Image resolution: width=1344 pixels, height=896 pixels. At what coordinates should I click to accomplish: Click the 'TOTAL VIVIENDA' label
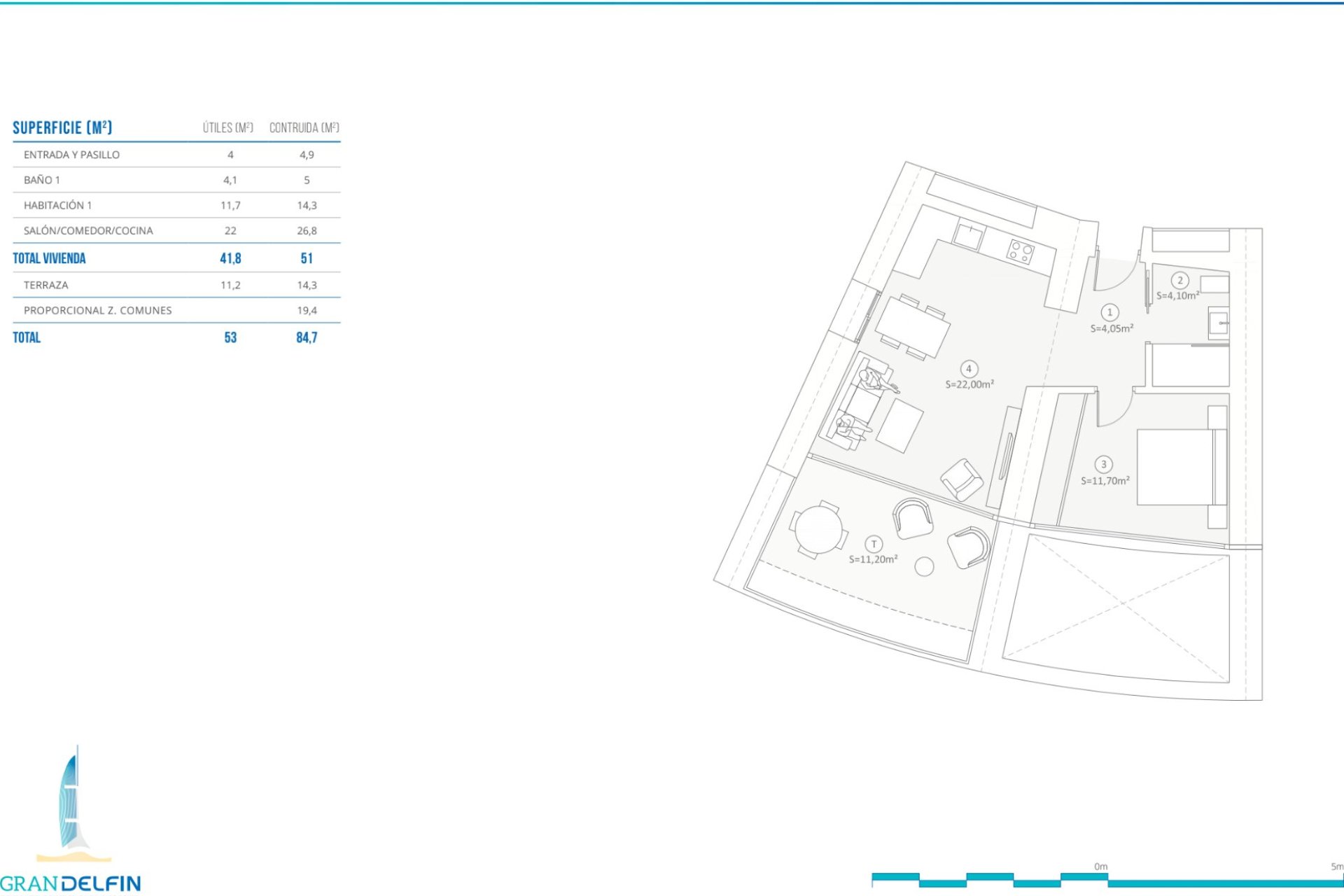49,258
